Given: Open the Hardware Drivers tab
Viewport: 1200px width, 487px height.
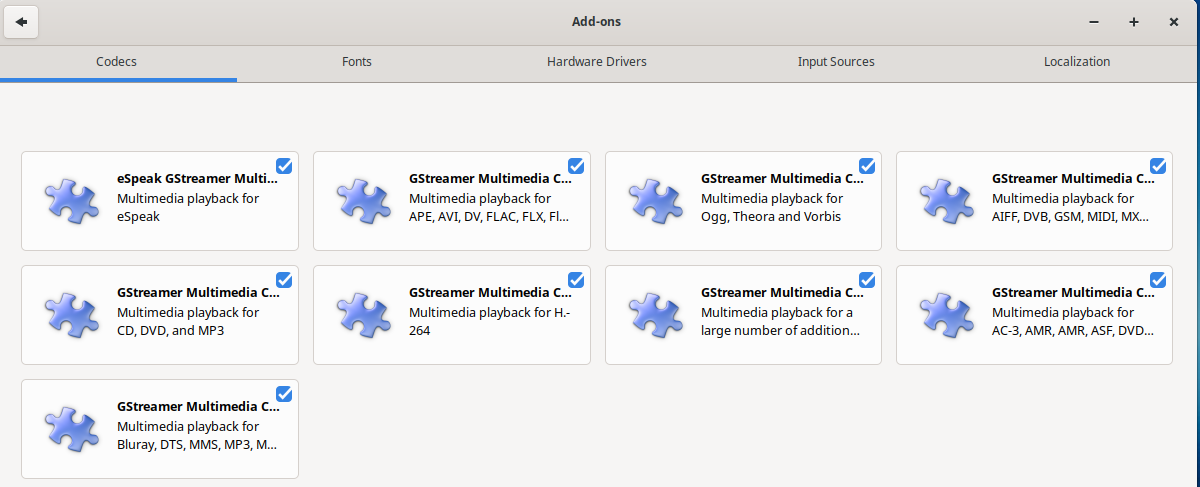Looking at the screenshot, I should click(x=597, y=62).
